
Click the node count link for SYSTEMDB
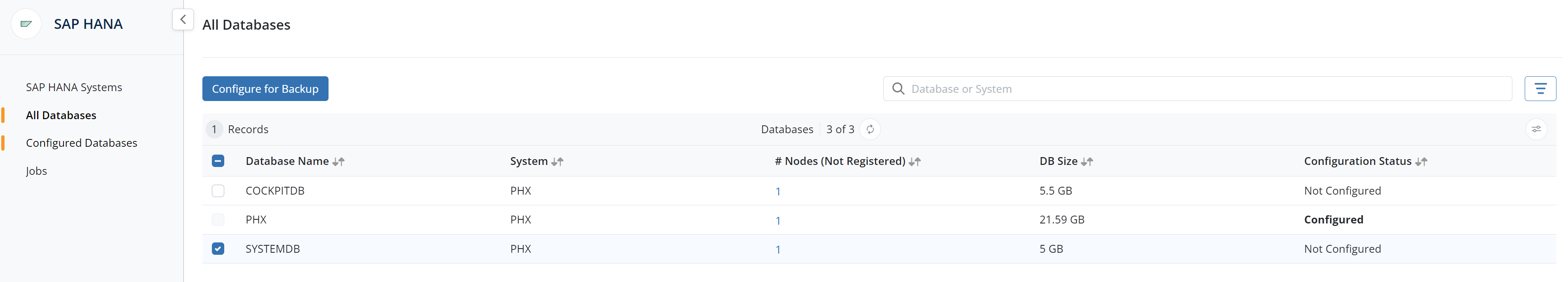click(777, 249)
